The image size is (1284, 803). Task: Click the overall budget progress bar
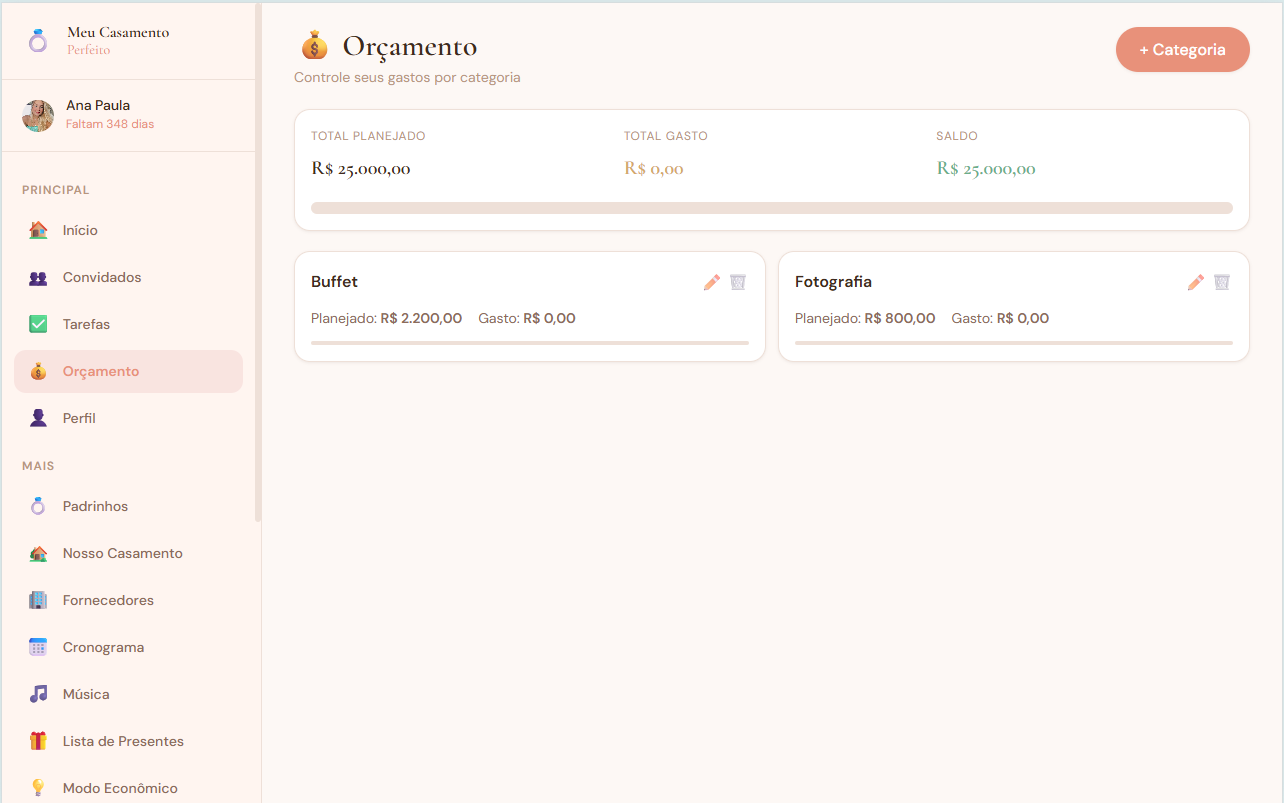coord(772,208)
